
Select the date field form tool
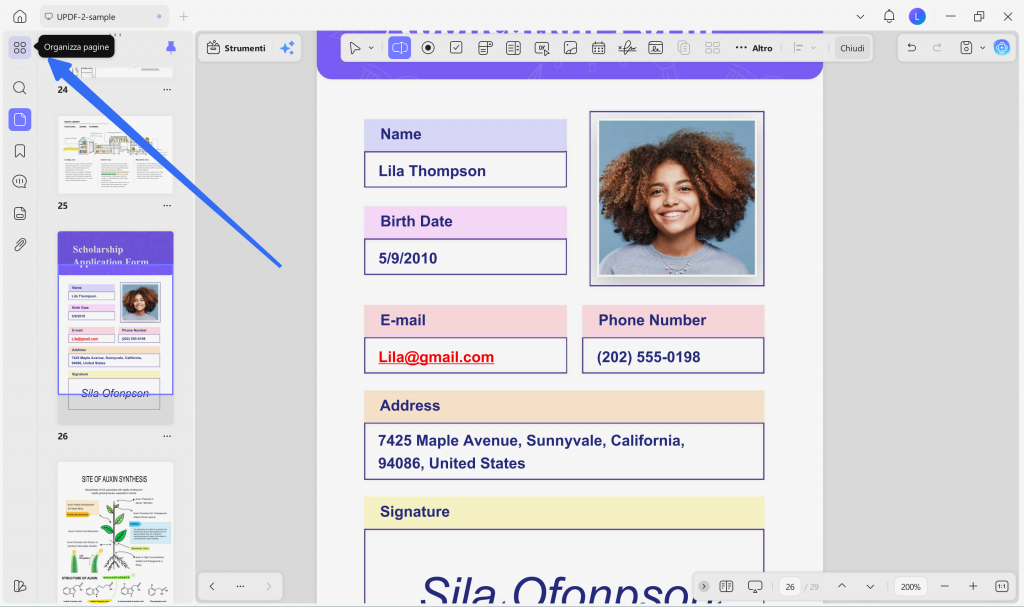coord(598,48)
